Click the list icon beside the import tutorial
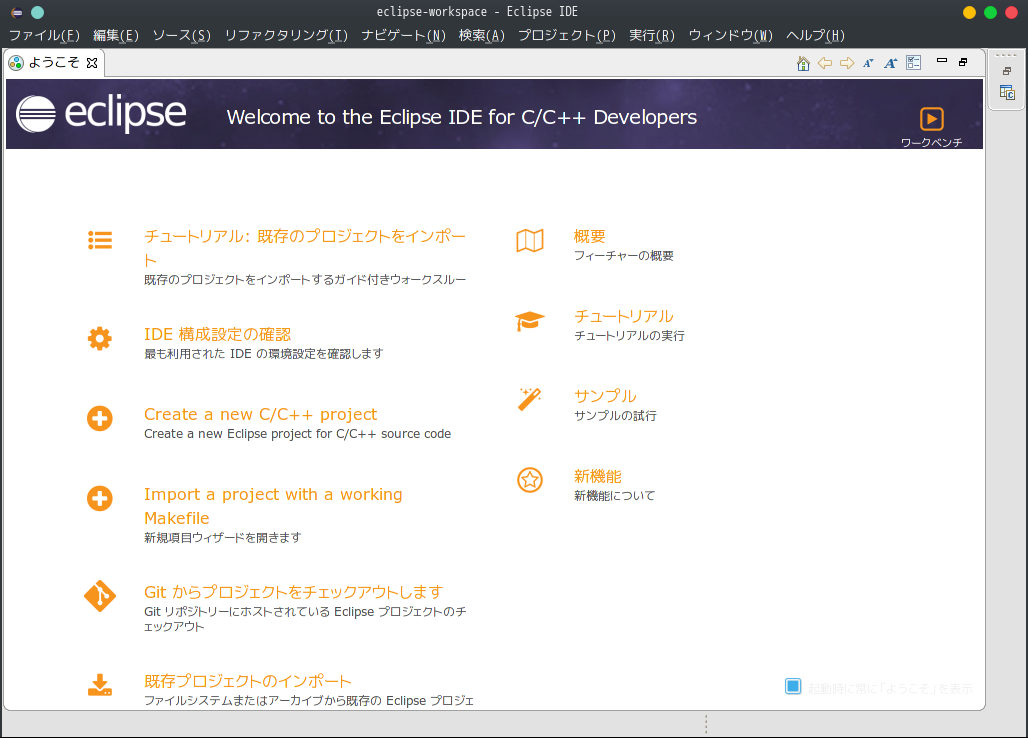 coord(100,240)
